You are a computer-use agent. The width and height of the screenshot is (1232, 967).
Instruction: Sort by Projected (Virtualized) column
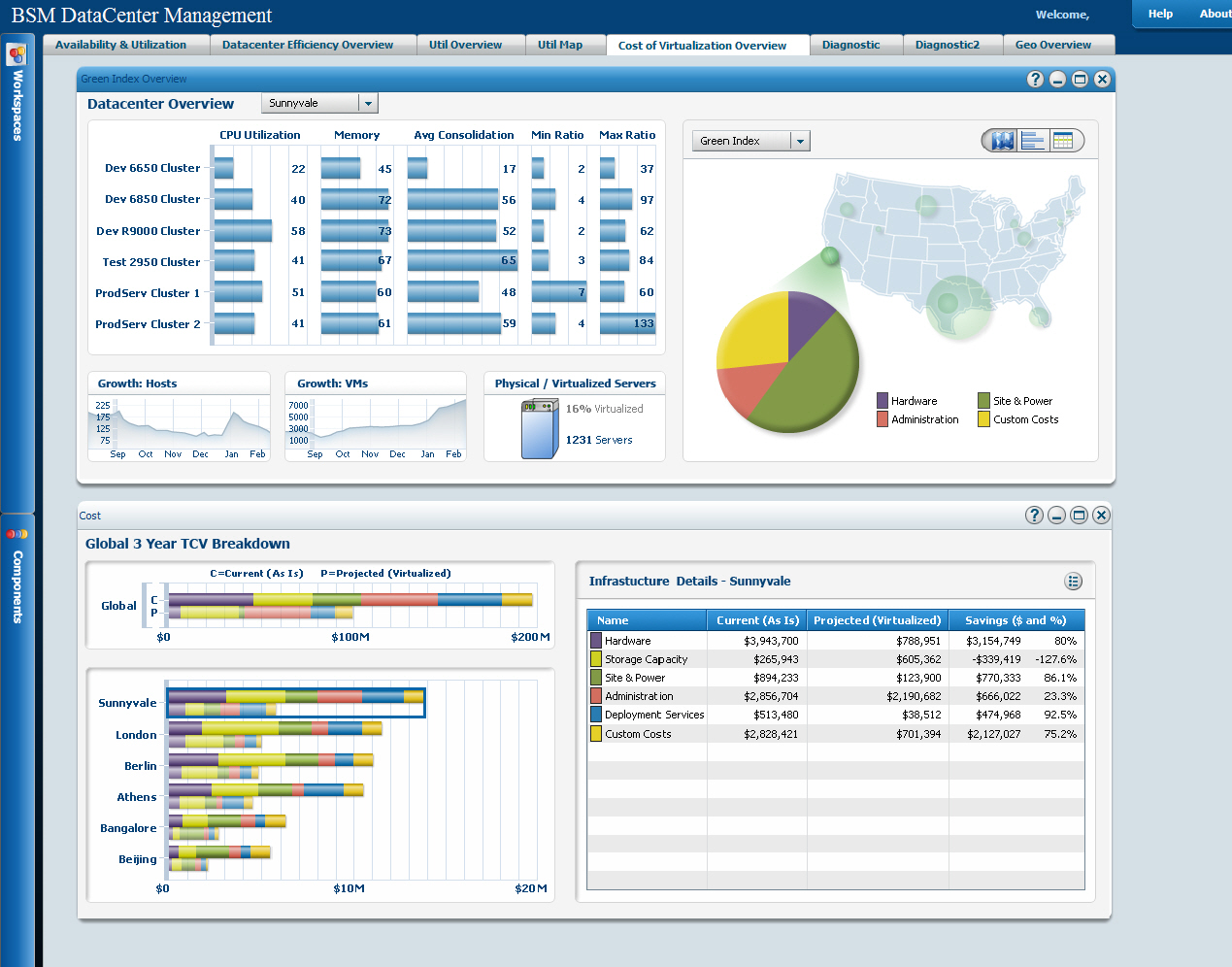[x=878, y=620]
